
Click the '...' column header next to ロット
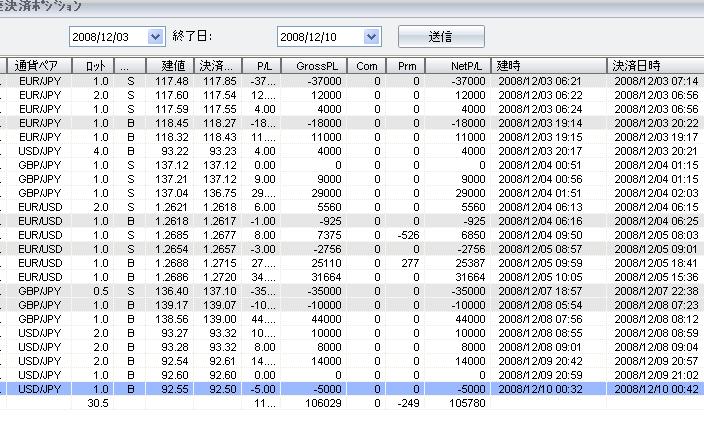130,66
